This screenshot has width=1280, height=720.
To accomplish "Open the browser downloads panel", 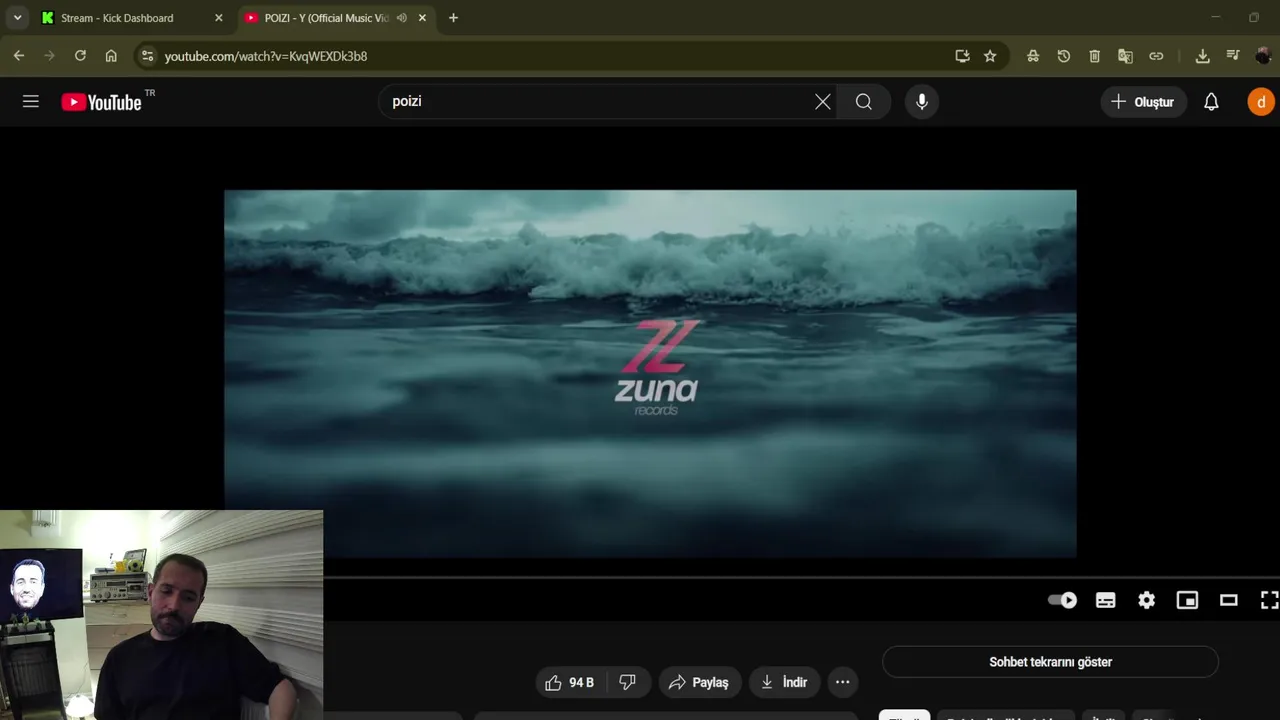I will 1202,56.
